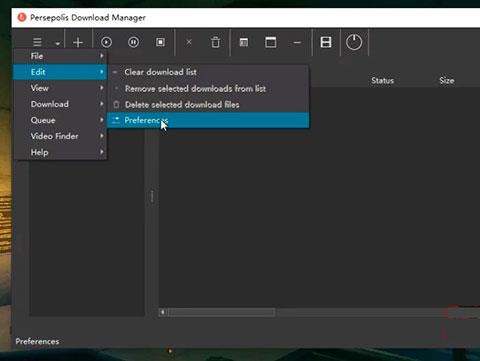Click the minimize to tray dash icon
The width and height of the screenshot is (480, 361).
point(297,43)
